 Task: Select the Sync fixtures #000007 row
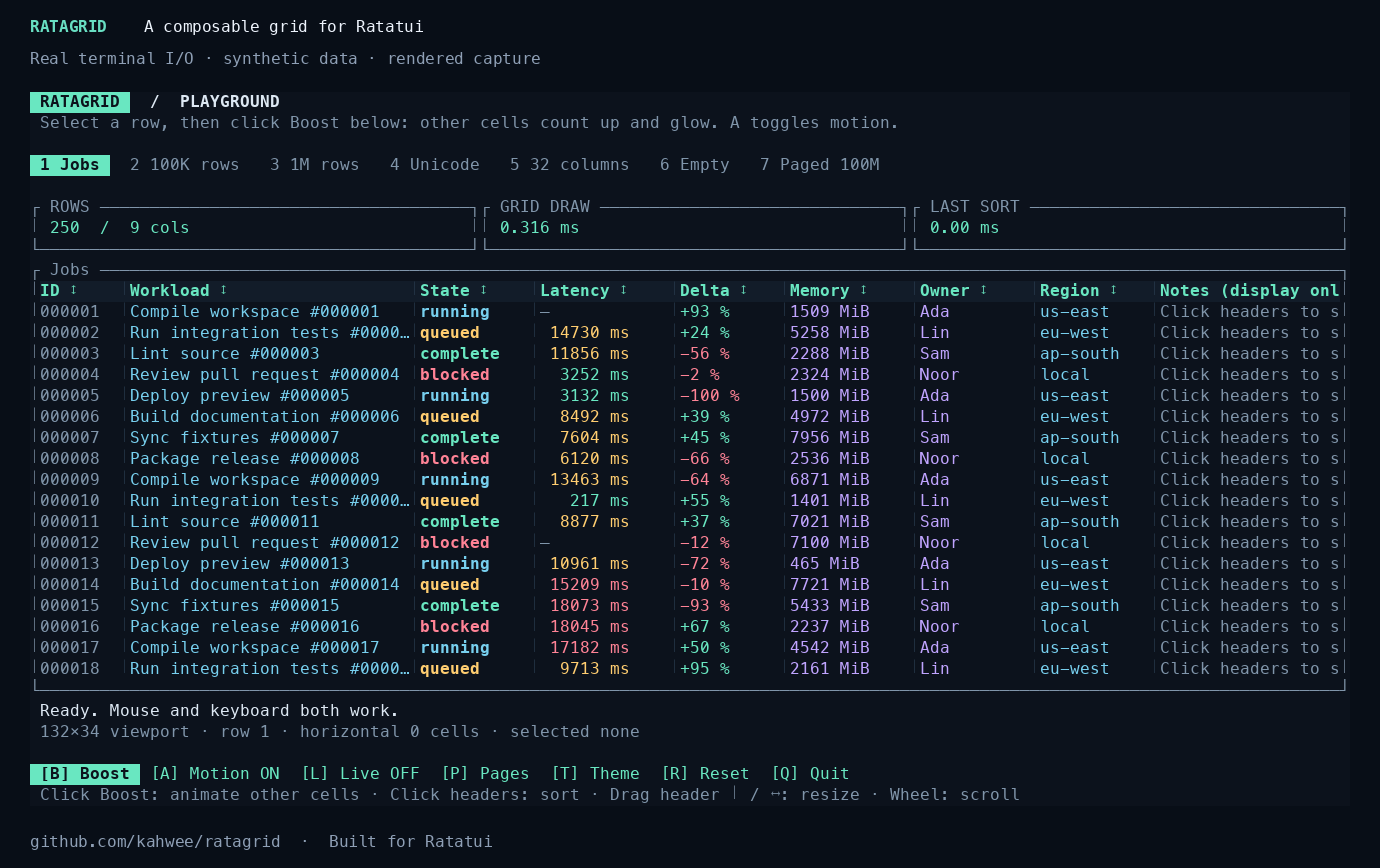pyautogui.click(x=690, y=437)
